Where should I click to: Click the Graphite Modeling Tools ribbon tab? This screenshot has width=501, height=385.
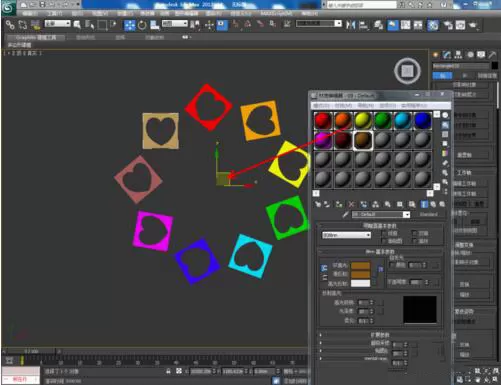point(36,38)
